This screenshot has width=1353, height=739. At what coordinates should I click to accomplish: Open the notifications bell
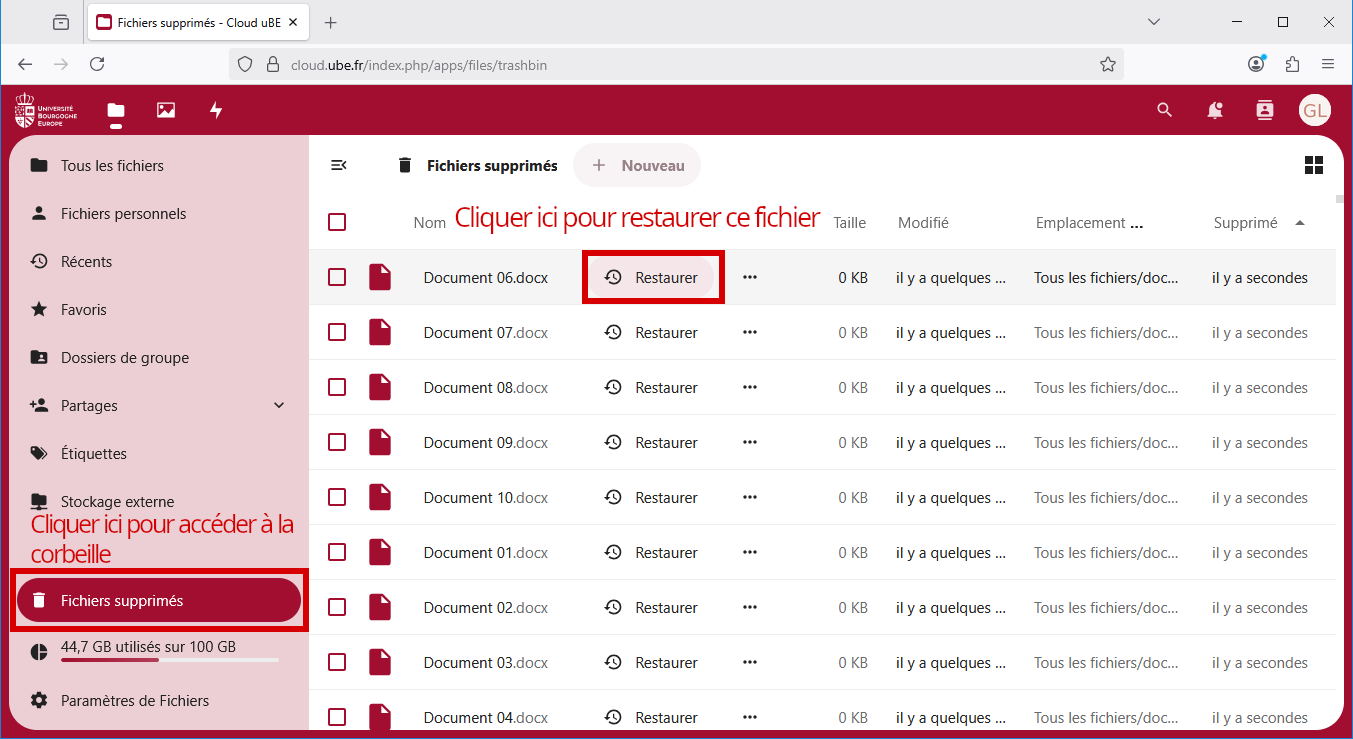(x=1214, y=111)
